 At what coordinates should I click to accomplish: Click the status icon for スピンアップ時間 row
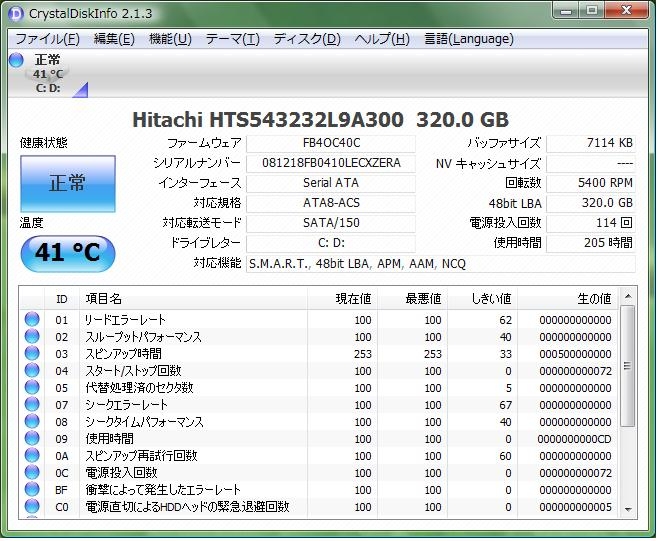pos(32,354)
